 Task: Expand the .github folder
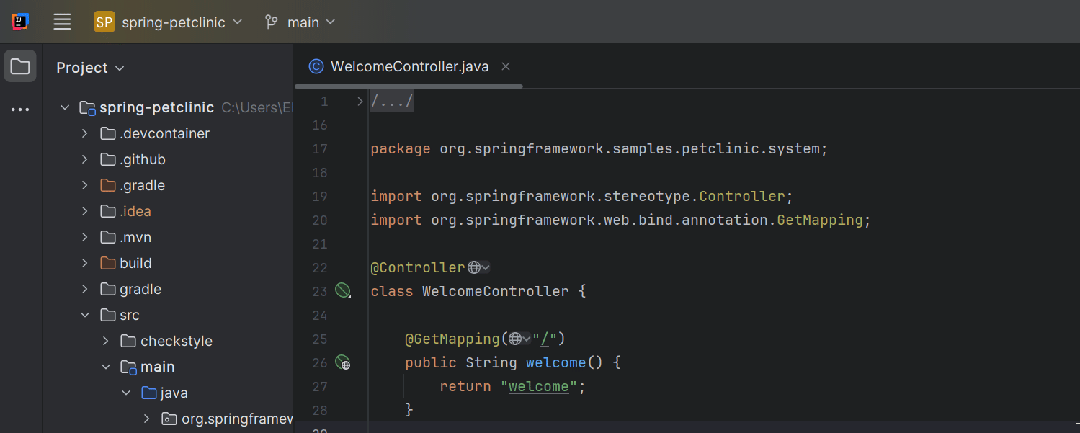tap(85, 160)
